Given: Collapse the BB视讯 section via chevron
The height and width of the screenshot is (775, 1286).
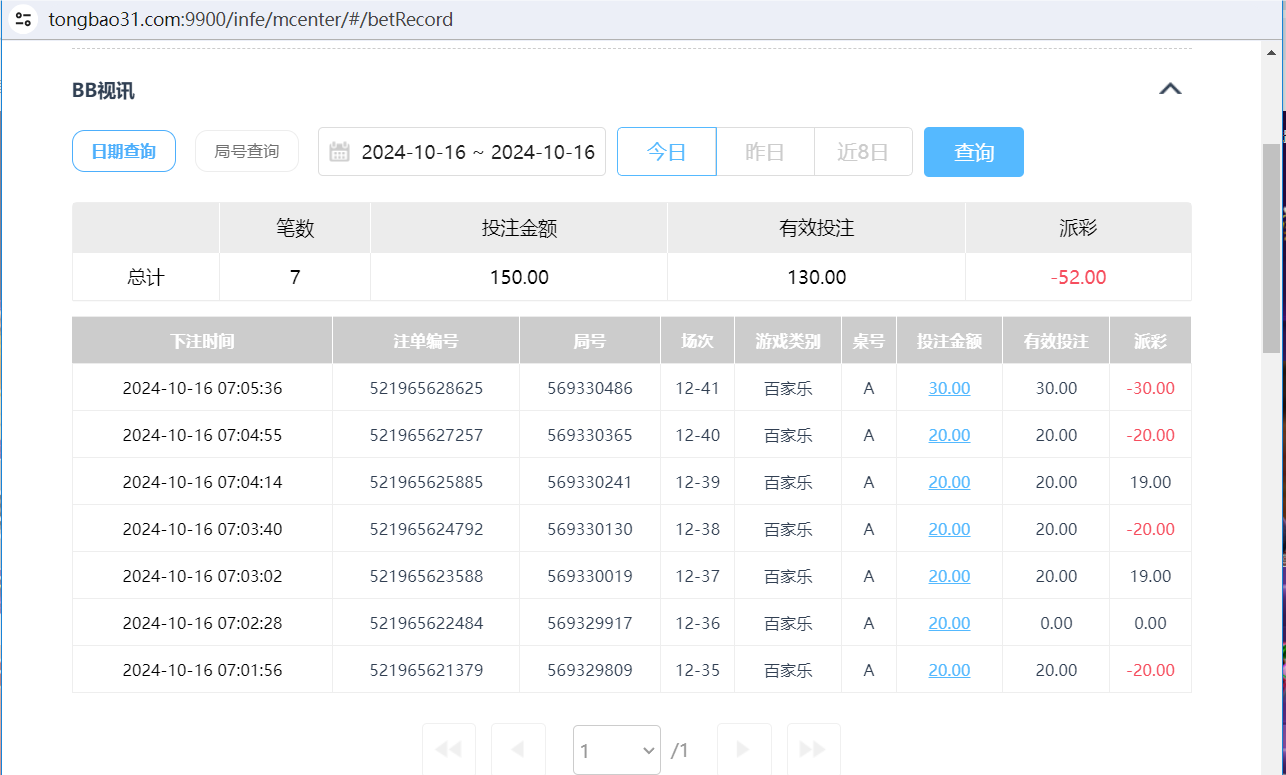Looking at the screenshot, I should [1170, 88].
